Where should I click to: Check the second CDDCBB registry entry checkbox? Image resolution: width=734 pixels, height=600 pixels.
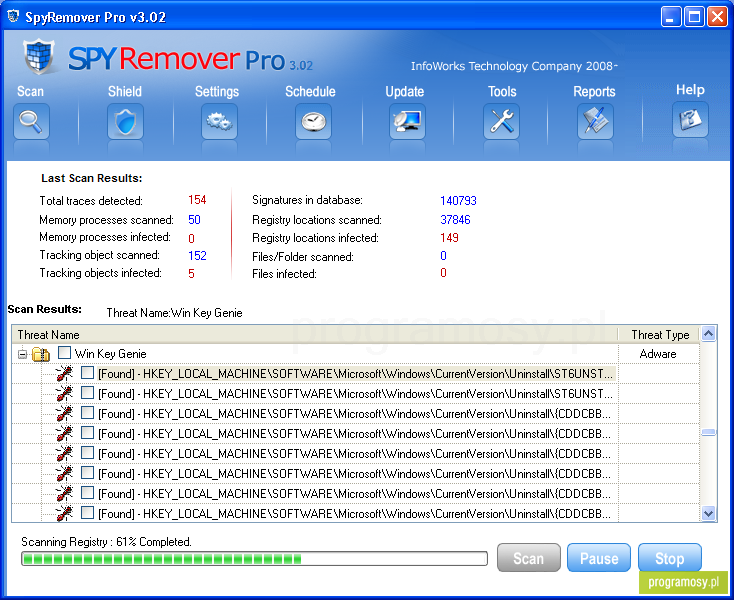pyautogui.click(x=88, y=432)
